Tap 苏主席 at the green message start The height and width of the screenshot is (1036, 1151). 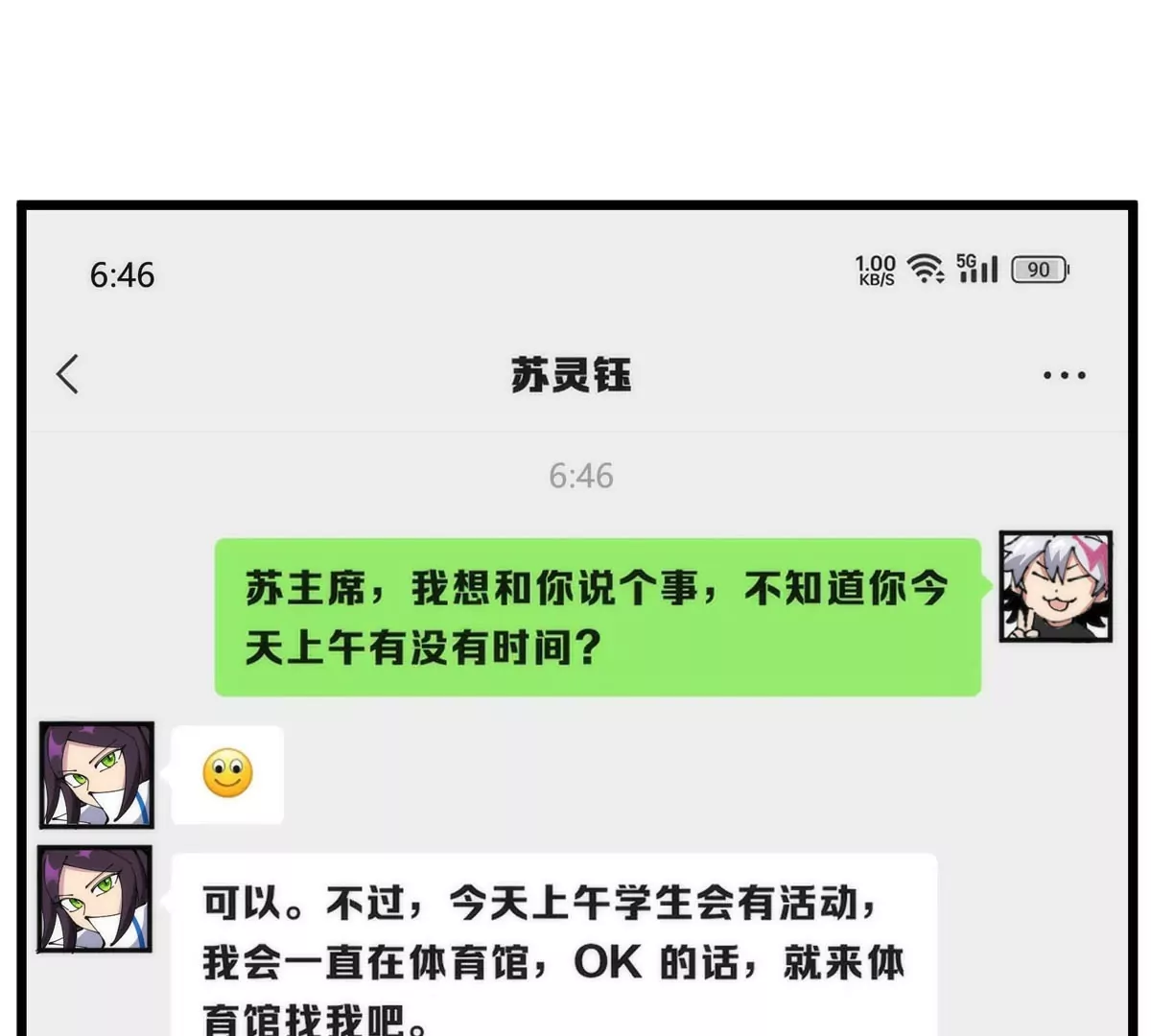click(x=305, y=587)
